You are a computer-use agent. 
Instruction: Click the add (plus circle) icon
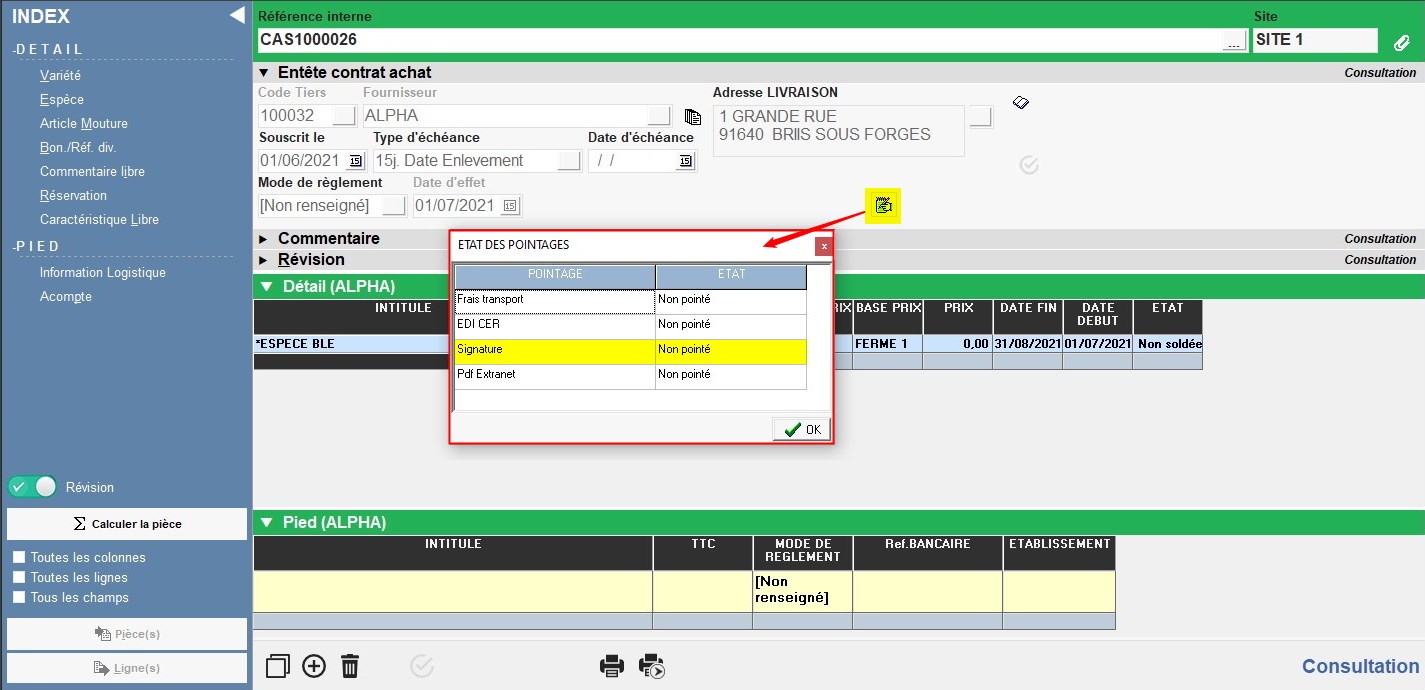point(314,666)
